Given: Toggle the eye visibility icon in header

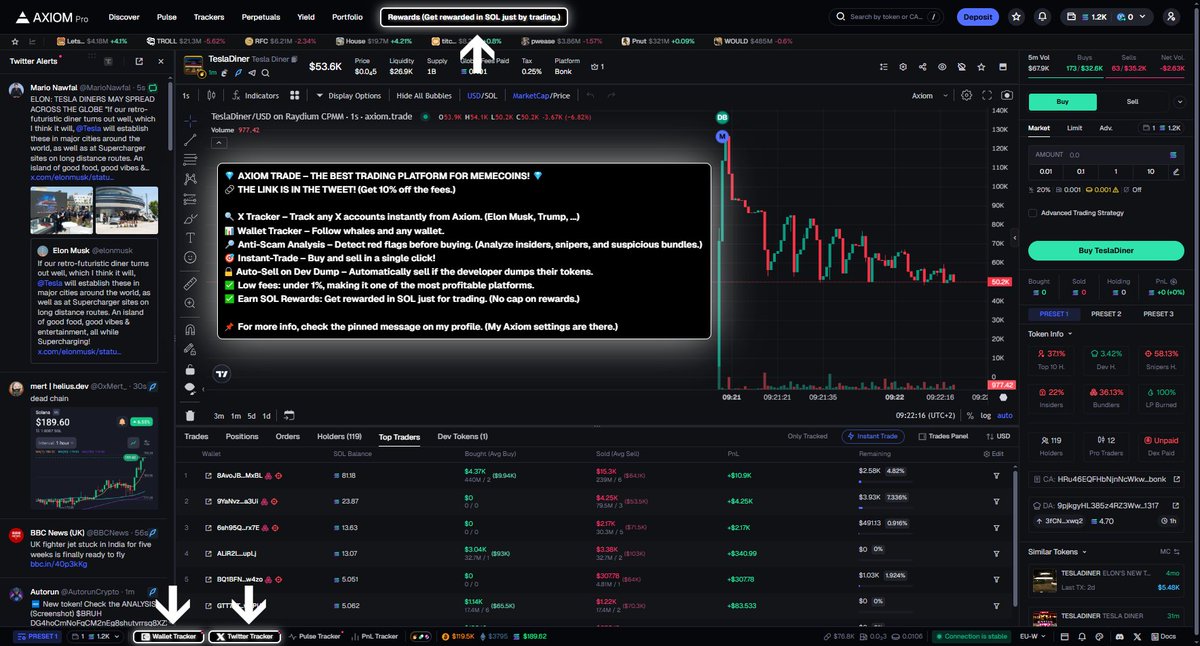Looking at the screenshot, I should point(941,67).
